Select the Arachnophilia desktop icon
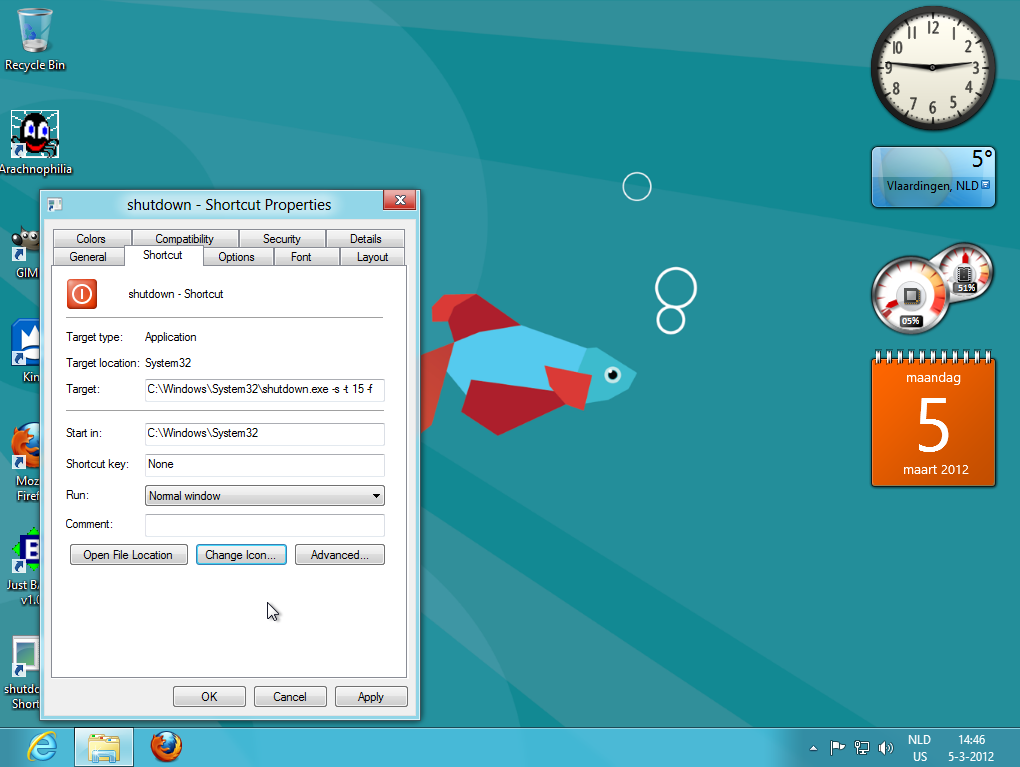This screenshot has height=767, width=1020. pyautogui.click(x=34, y=143)
